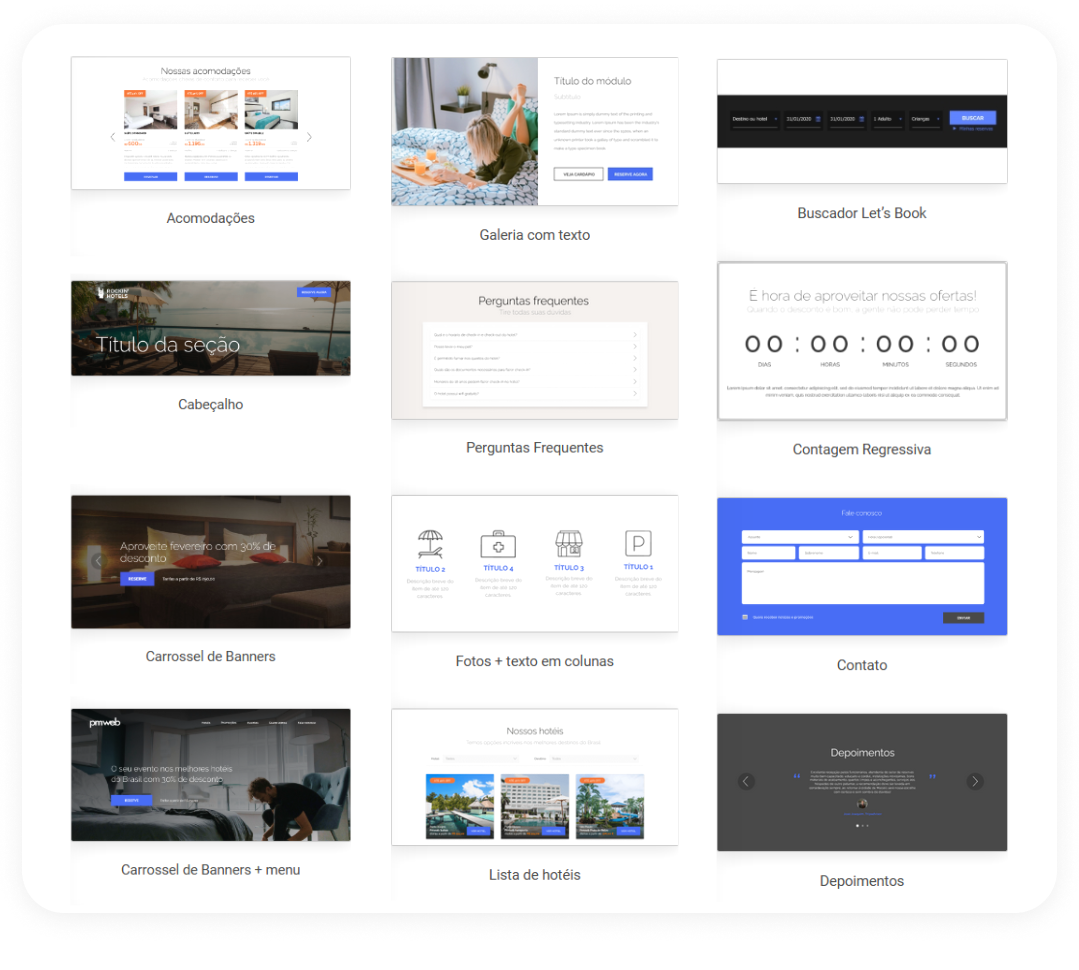Click the Cabeçalho label
The image size is (1079, 970).
(x=211, y=405)
